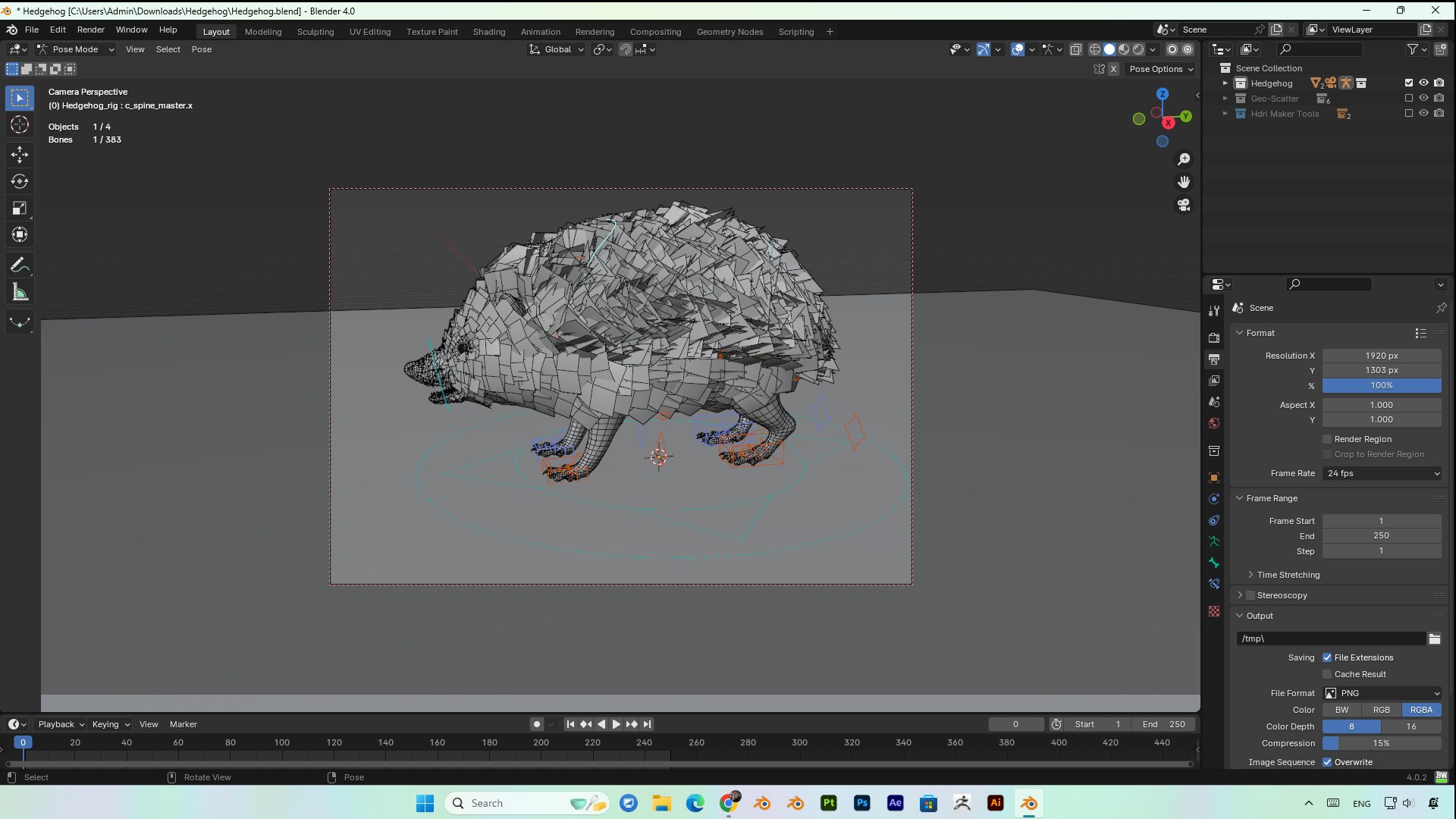This screenshot has width=1456, height=819.
Task: Click the output folder browse icon
Action: click(1435, 639)
